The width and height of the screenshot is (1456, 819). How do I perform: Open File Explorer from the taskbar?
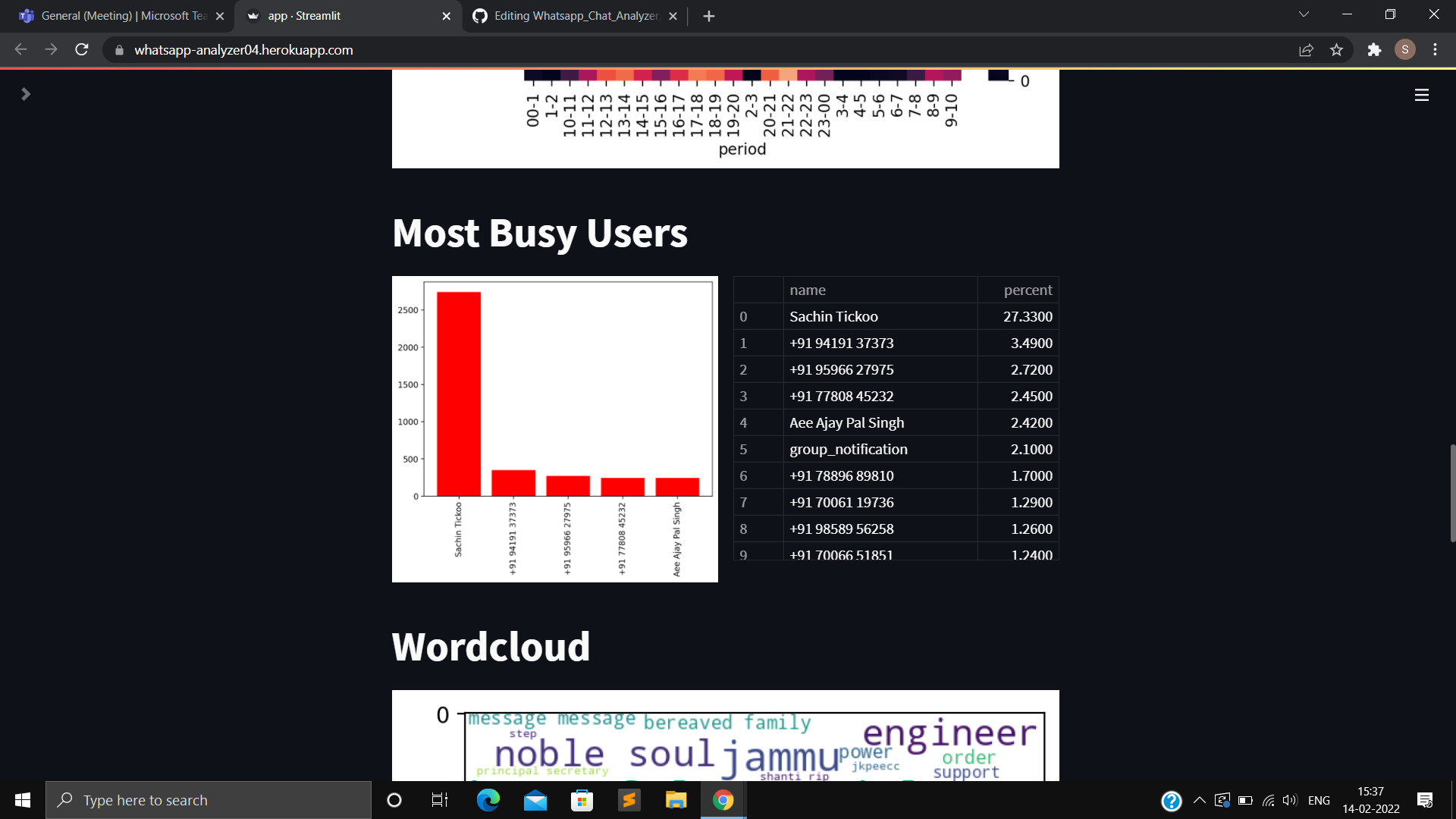[x=676, y=800]
